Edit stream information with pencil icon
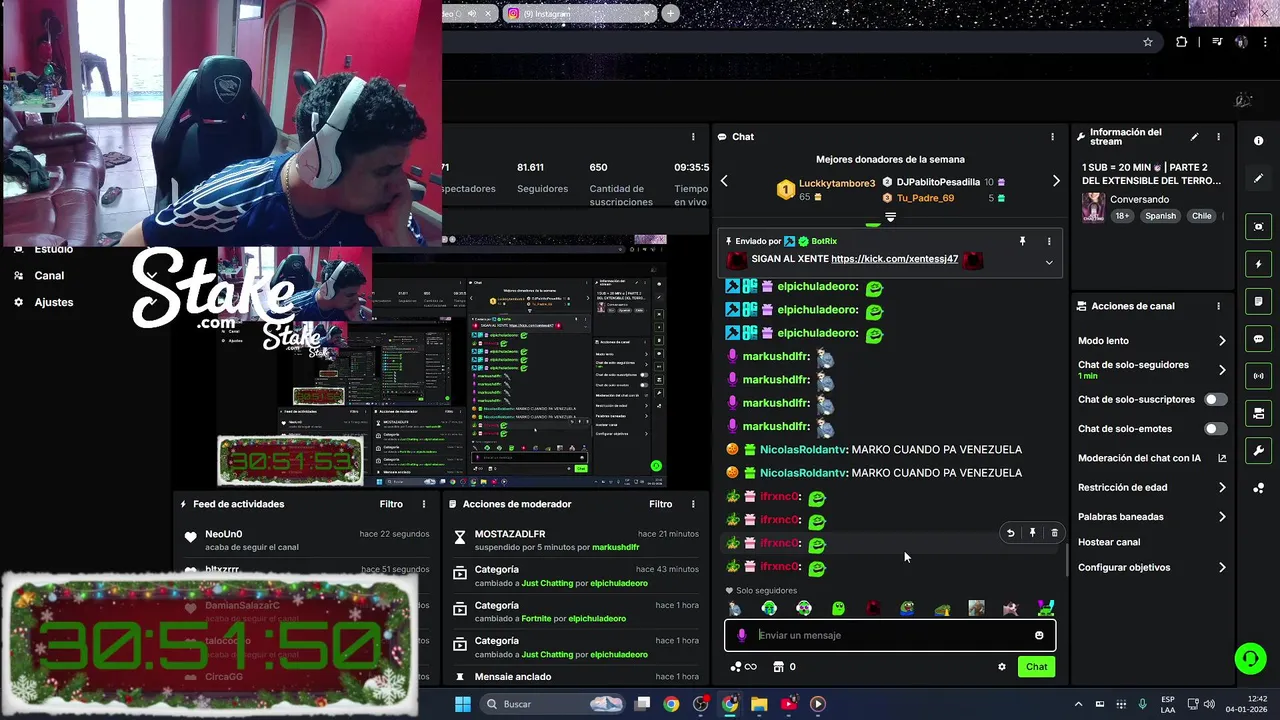The width and height of the screenshot is (1280, 720). pos(1194,137)
